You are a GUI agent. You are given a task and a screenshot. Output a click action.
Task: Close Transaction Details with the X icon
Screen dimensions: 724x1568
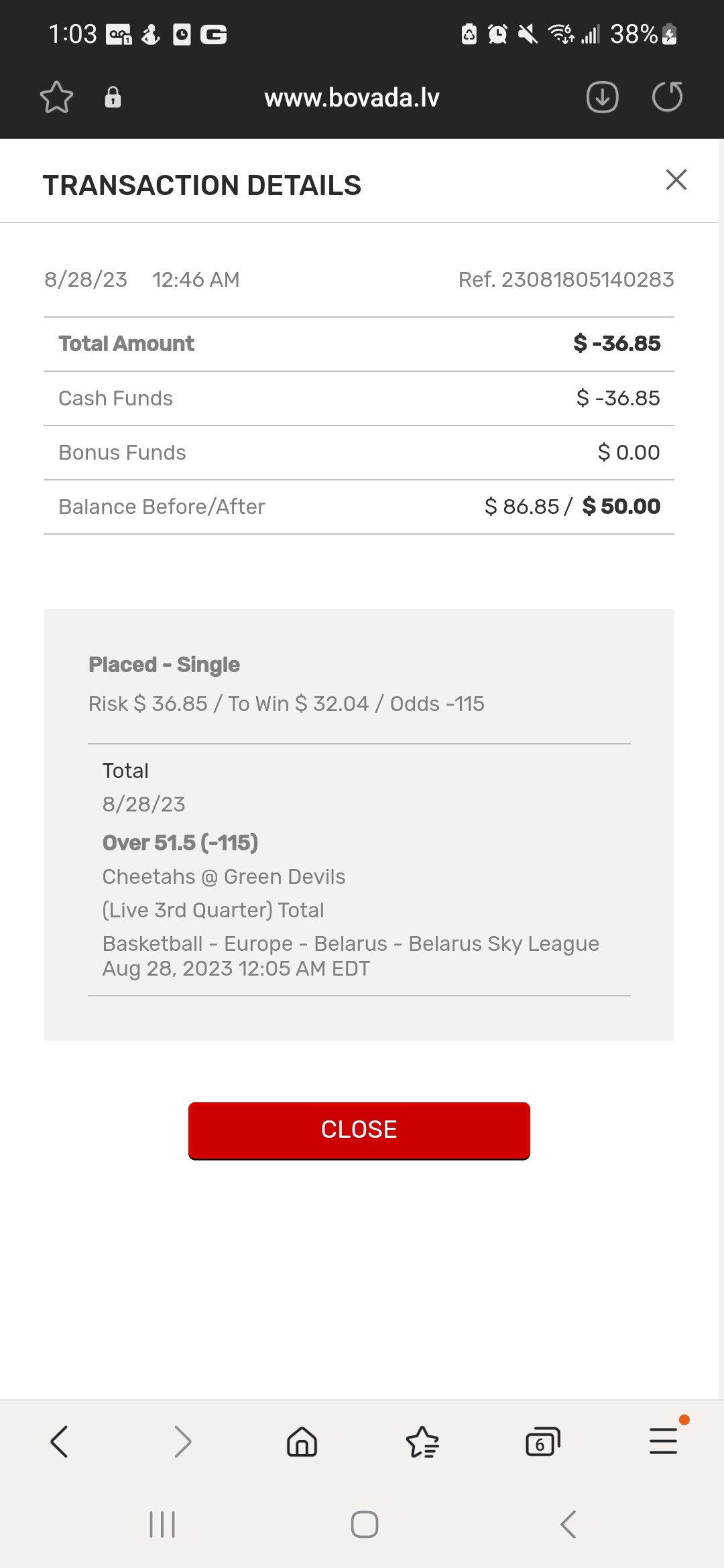pyautogui.click(x=676, y=180)
